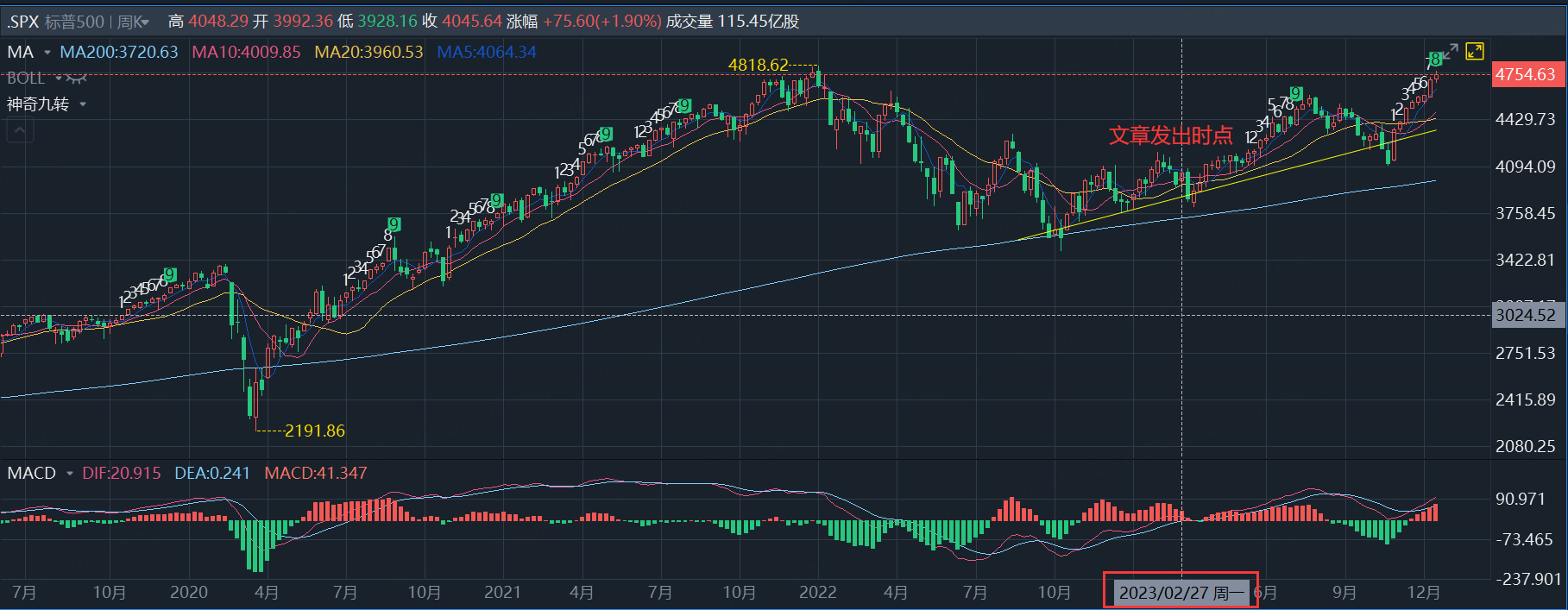Click the 2415.89 price axis label
Viewport: 1568px width, 610px height.
click(x=1526, y=399)
